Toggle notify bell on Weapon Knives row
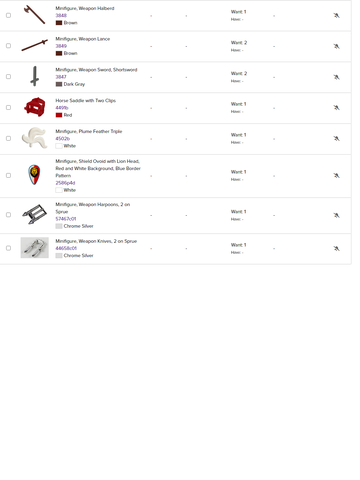This screenshot has width=360, height=480. [x=336, y=248]
